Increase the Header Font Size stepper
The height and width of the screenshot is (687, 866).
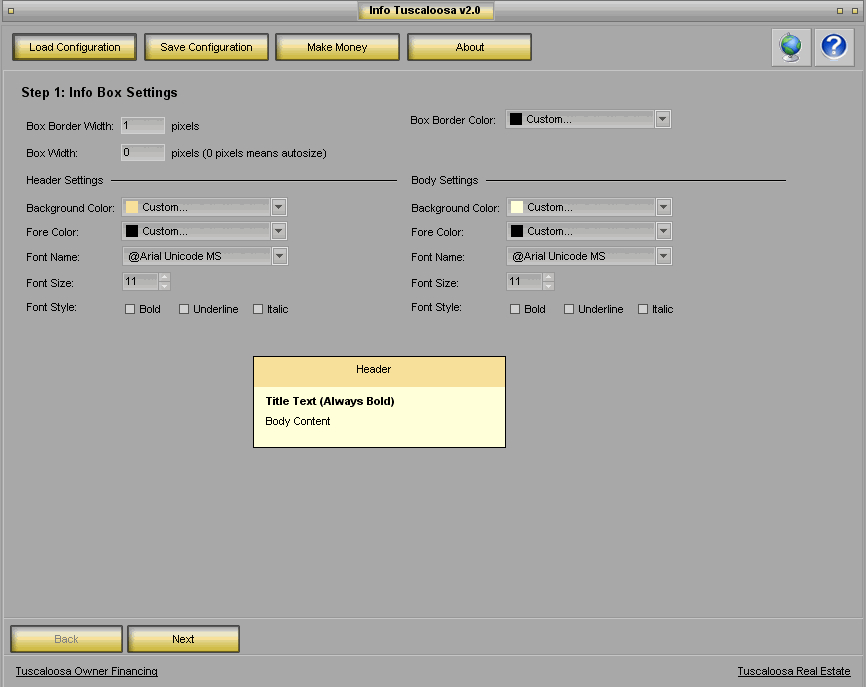tap(164, 277)
